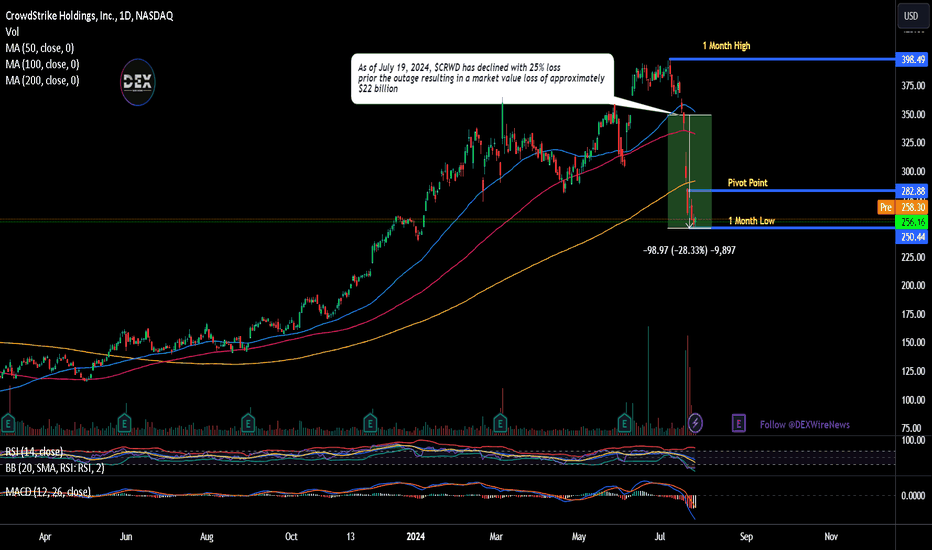Viewport: 932px width, 550px height.
Task: Click the Sep label on time axis
Action: 746,536
